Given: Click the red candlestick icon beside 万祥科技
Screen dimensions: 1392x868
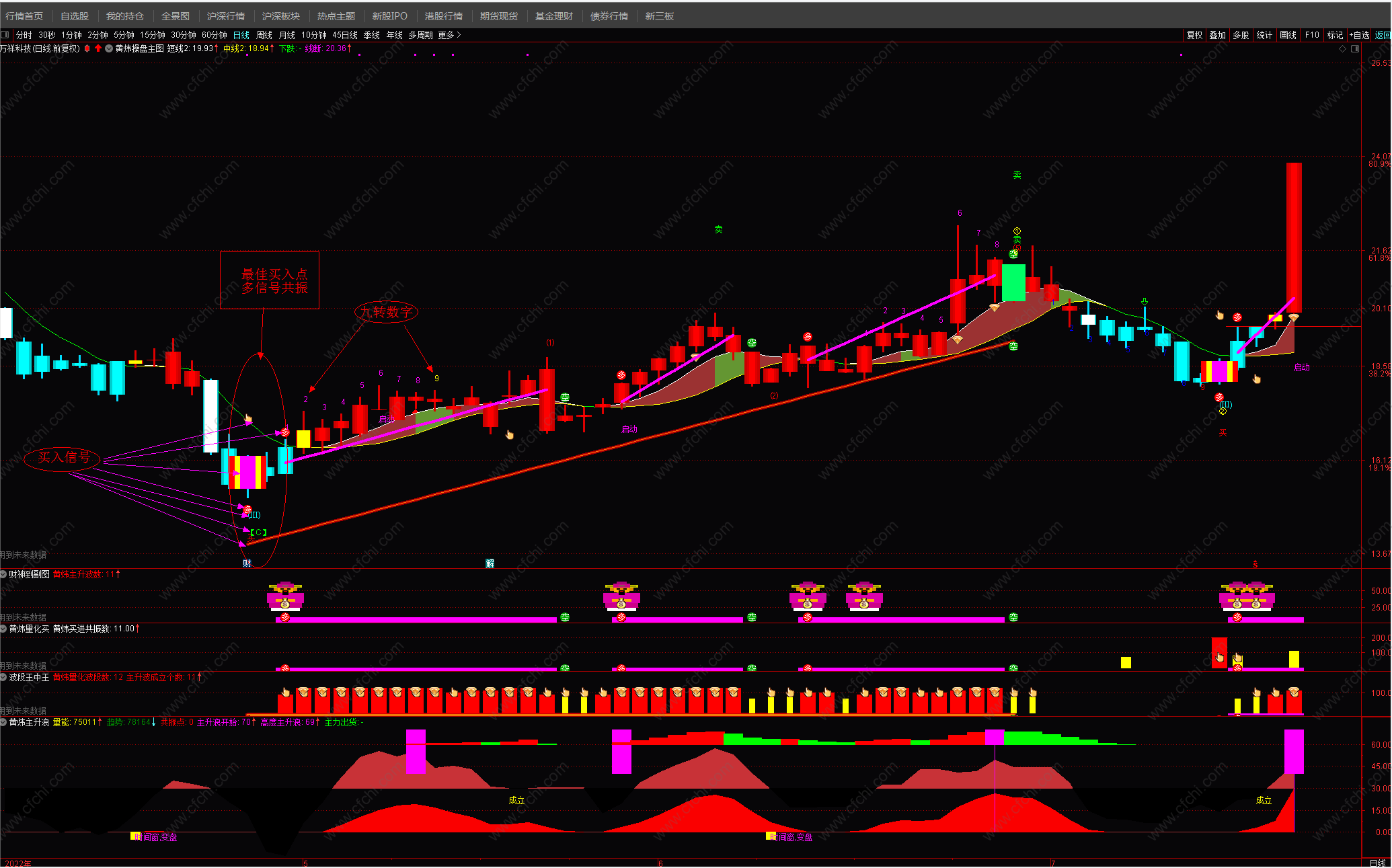Looking at the screenshot, I should coord(87,48).
